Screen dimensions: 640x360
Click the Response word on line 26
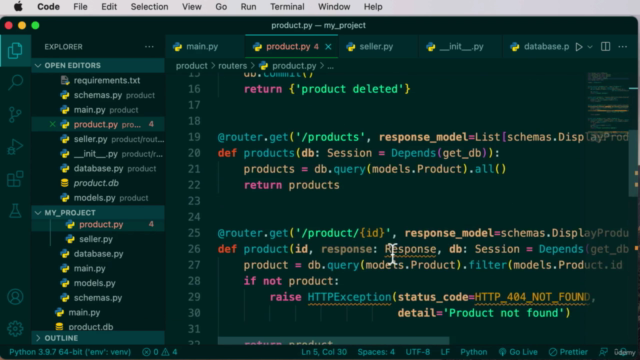coord(410,249)
